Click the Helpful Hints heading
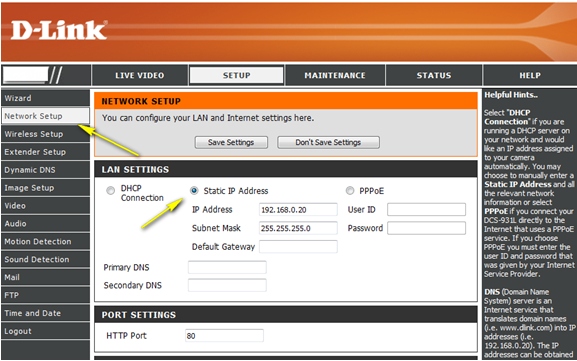This screenshot has width=577, height=361. click(511, 95)
